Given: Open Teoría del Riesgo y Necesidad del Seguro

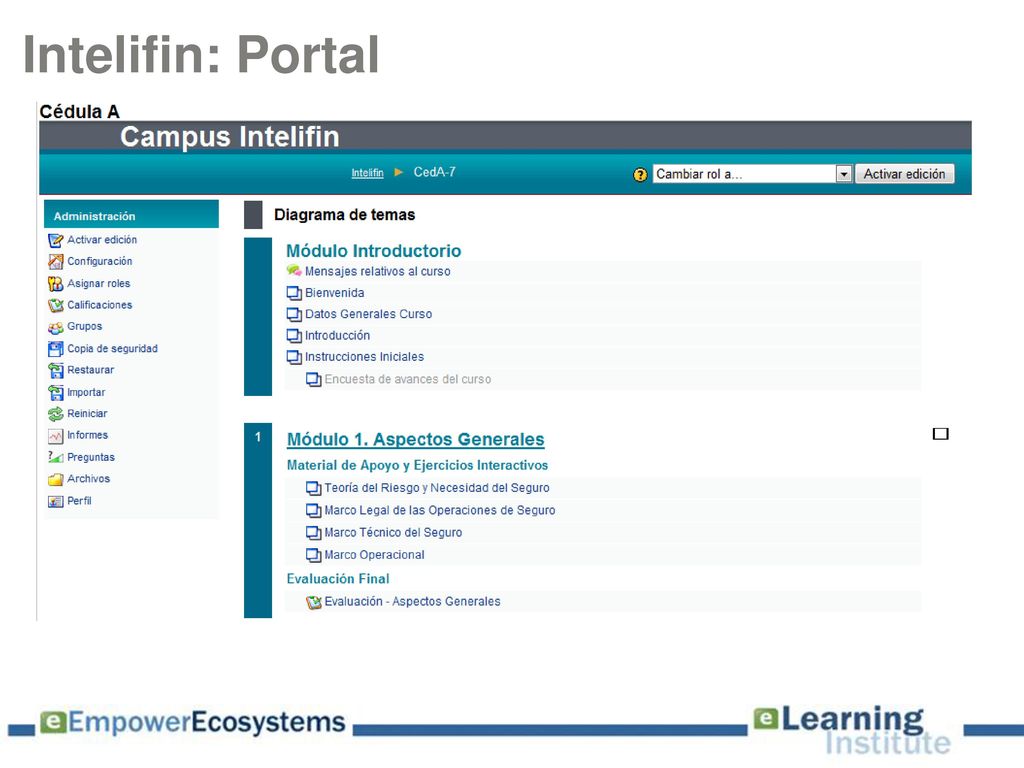Looking at the screenshot, I should 437,488.
